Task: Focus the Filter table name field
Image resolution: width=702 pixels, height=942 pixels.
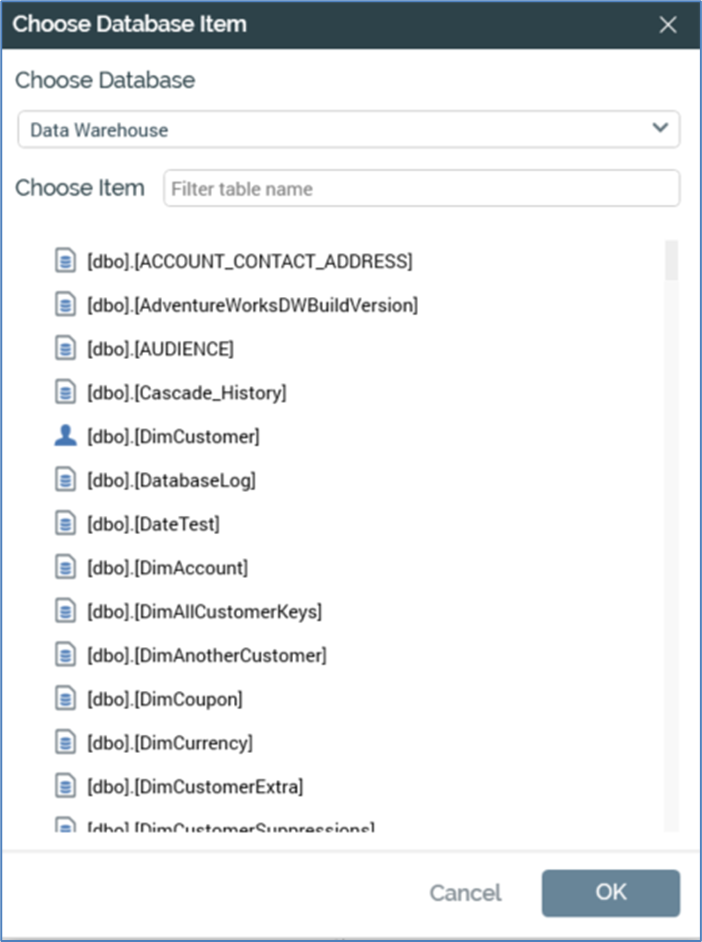Action: pyautogui.click(x=421, y=189)
